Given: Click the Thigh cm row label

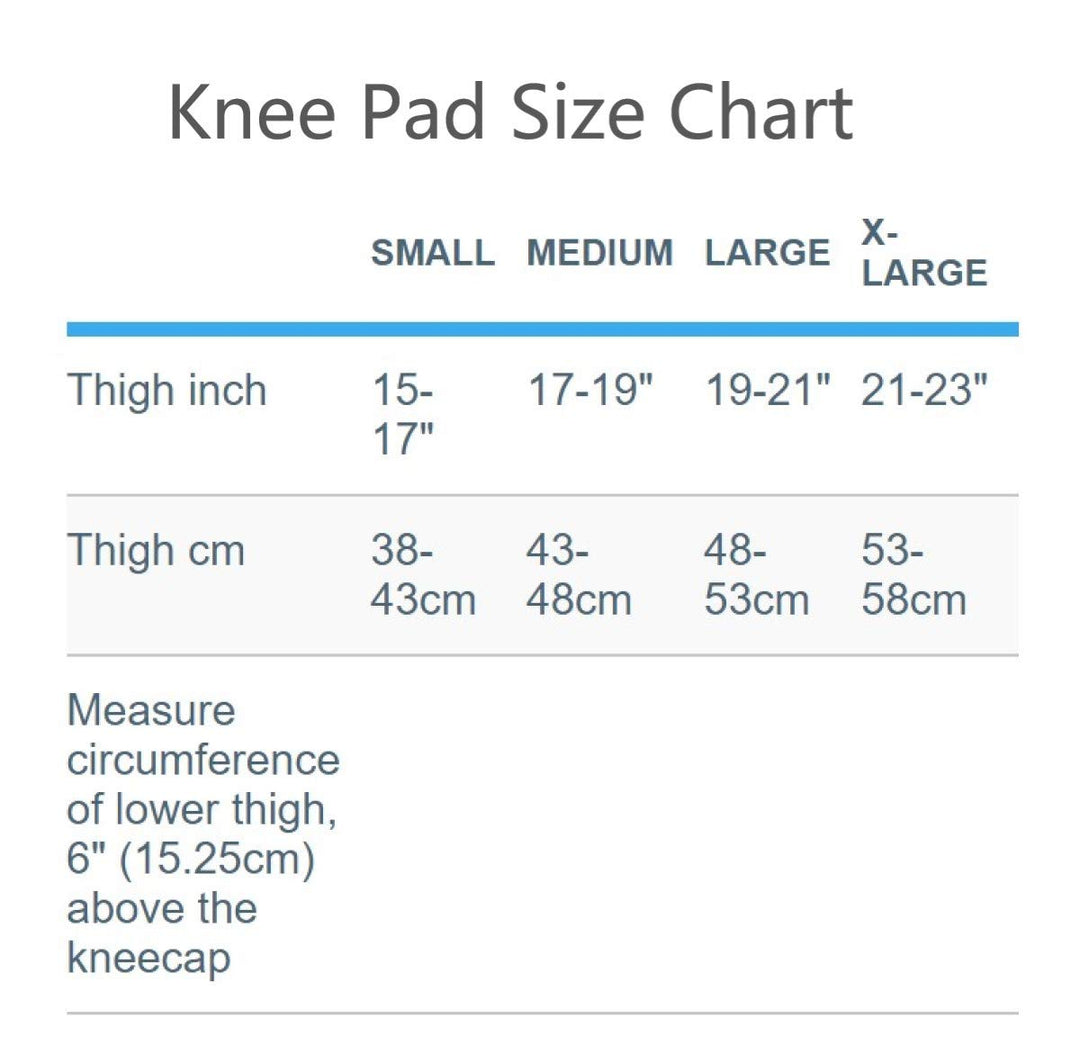Looking at the screenshot, I should (156, 550).
